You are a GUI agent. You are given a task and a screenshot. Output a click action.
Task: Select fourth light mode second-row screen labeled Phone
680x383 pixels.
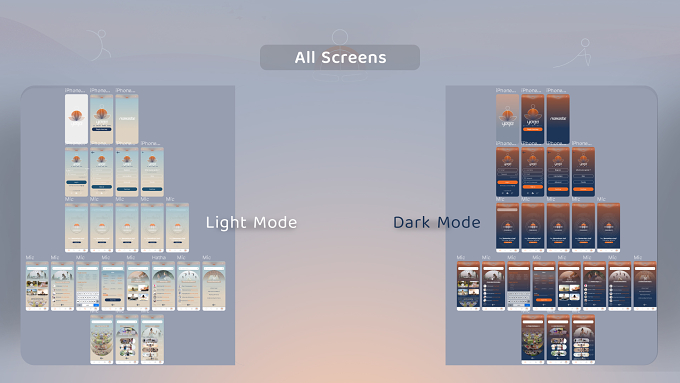pos(152,172)
